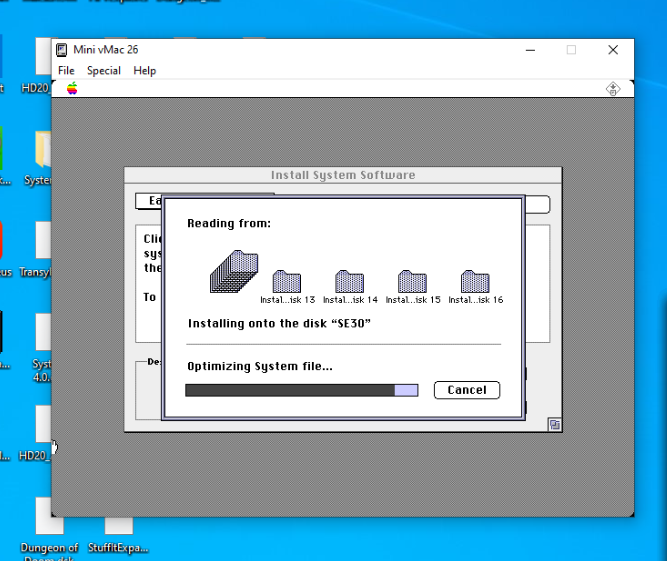Minimize the Mini vMac window
Viewport: 667px width, 561px height.
[x=530, y=50]
